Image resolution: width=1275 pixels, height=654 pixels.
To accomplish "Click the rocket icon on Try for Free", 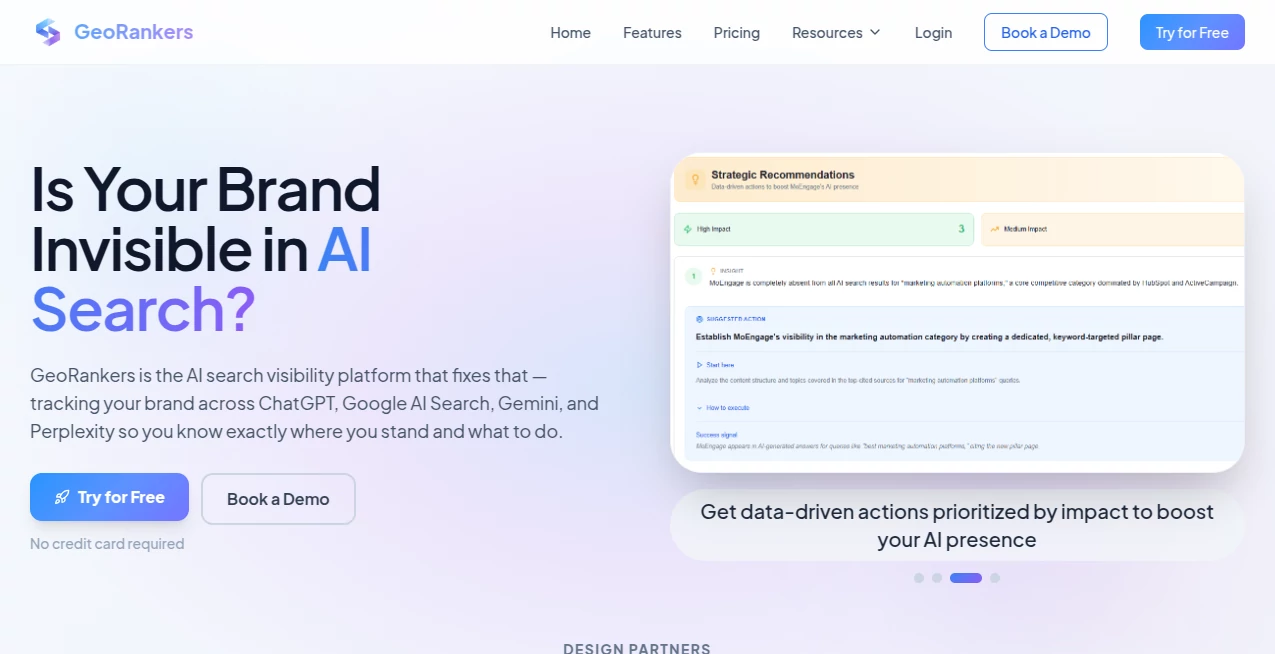I will click(62, 497).
